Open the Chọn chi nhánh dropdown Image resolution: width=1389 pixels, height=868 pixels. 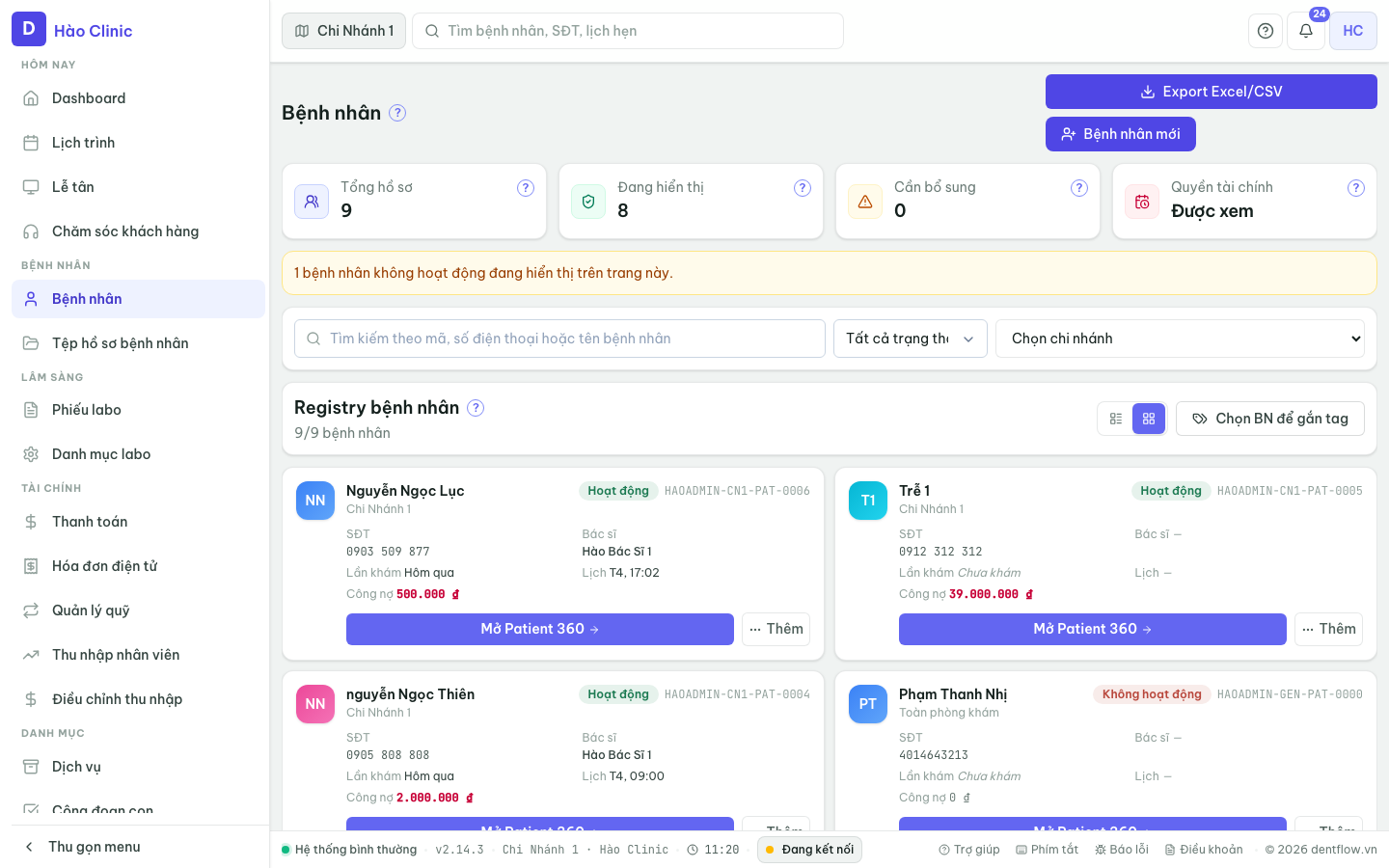[x=1180, y=339]
